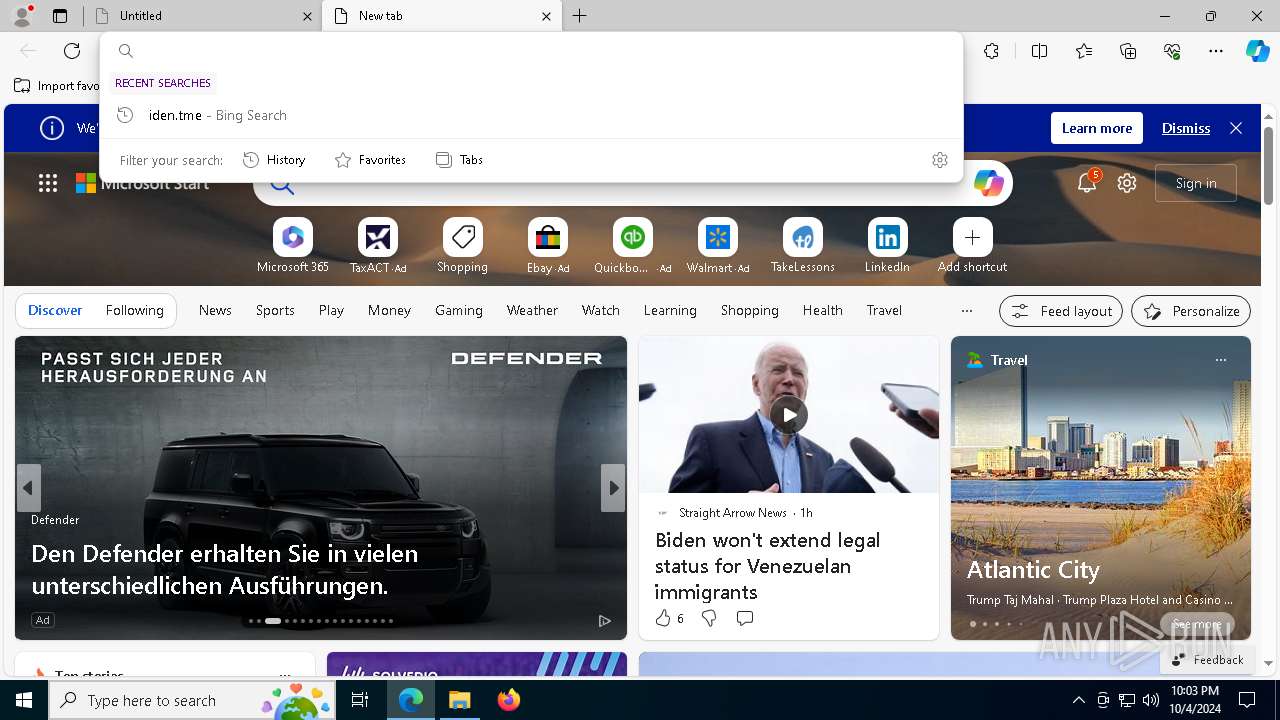Open the Microsoft 365 shortcut
This screenshot has width=1280, height=720.
(x=292, y=246)
